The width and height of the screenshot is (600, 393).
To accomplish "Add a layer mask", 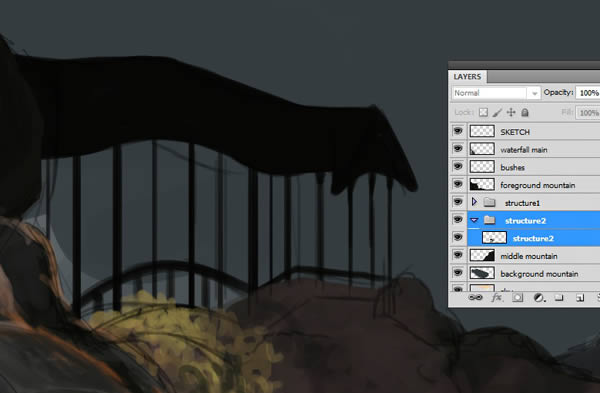I will (517, 297).
